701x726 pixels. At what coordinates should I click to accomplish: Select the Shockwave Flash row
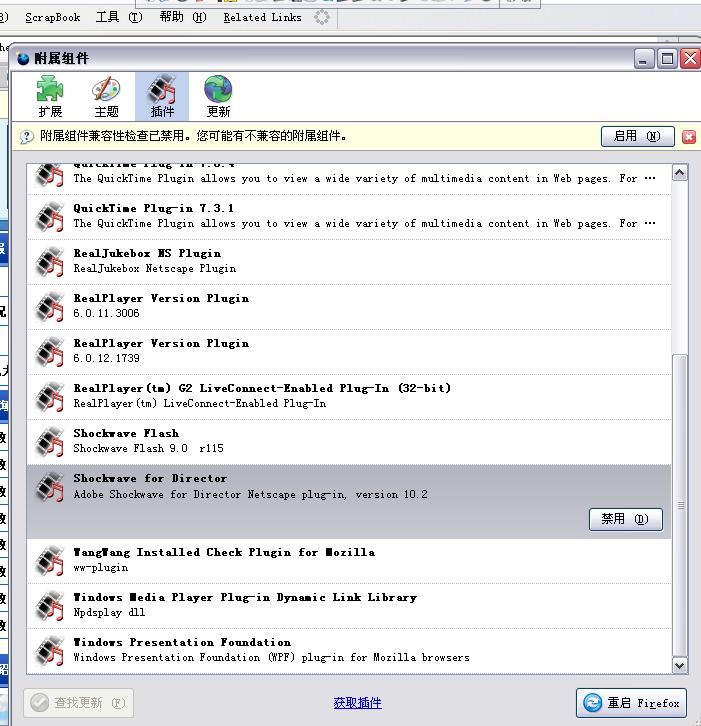349,441
